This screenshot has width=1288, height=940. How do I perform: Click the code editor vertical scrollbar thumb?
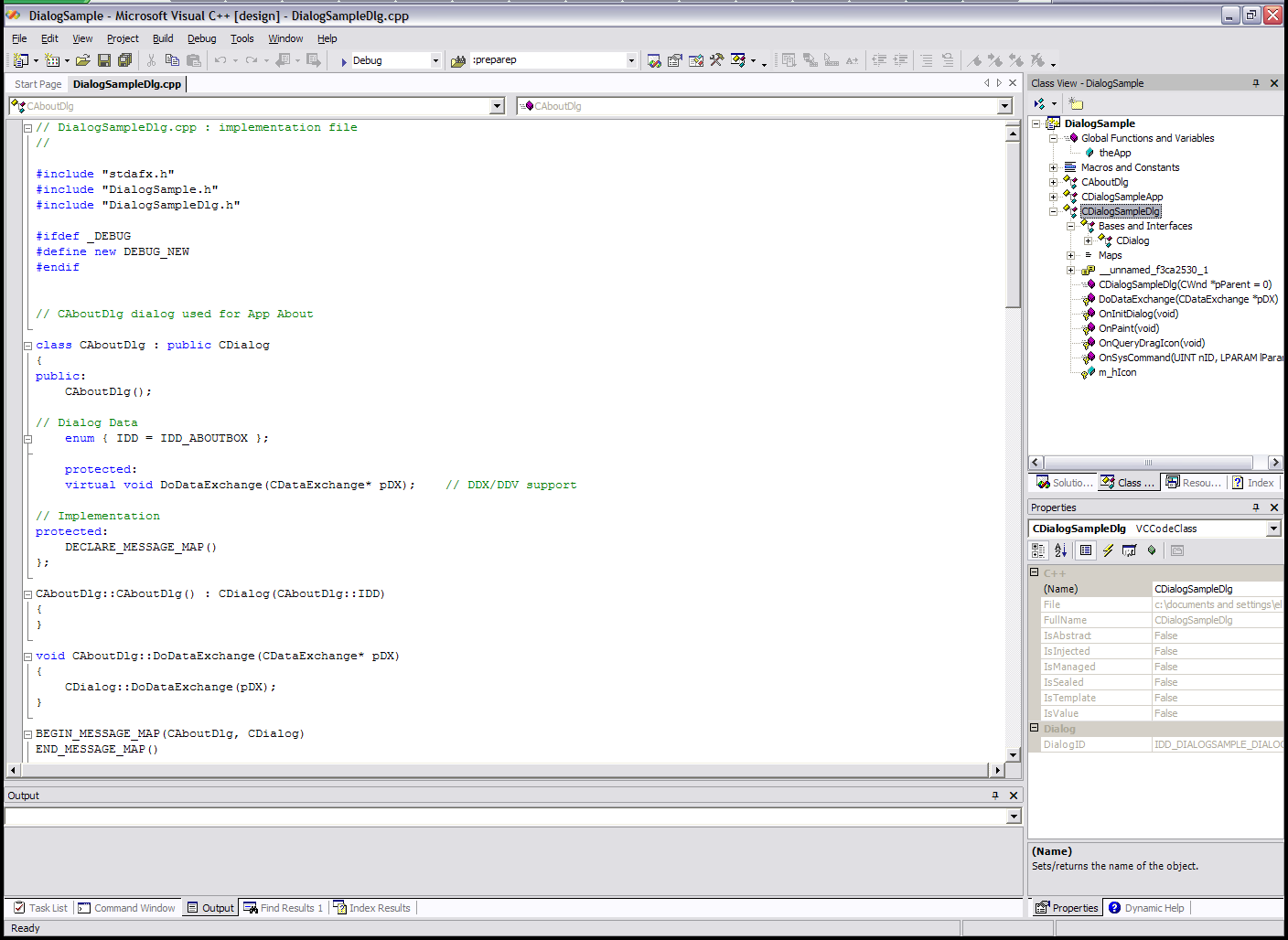(x=1013, y=226)
